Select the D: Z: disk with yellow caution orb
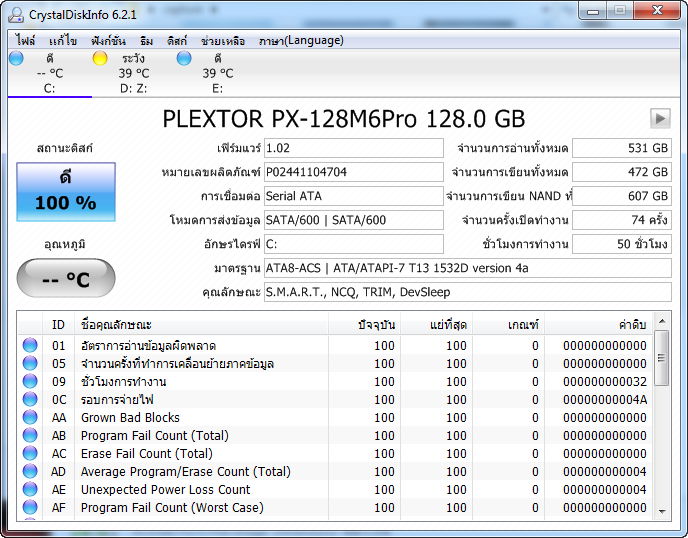 point(133,73)
